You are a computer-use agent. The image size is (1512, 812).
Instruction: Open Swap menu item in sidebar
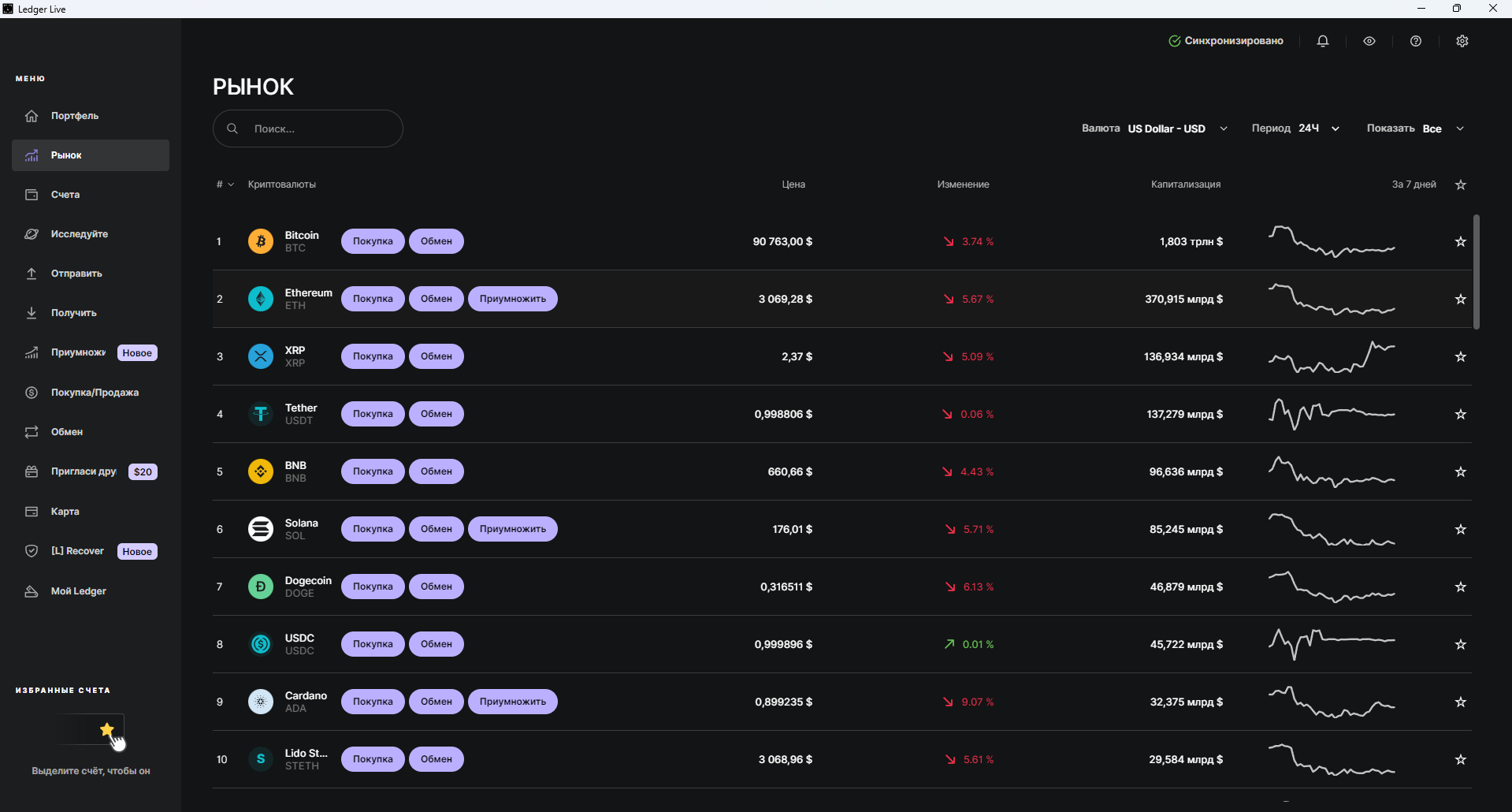[91, 432]
